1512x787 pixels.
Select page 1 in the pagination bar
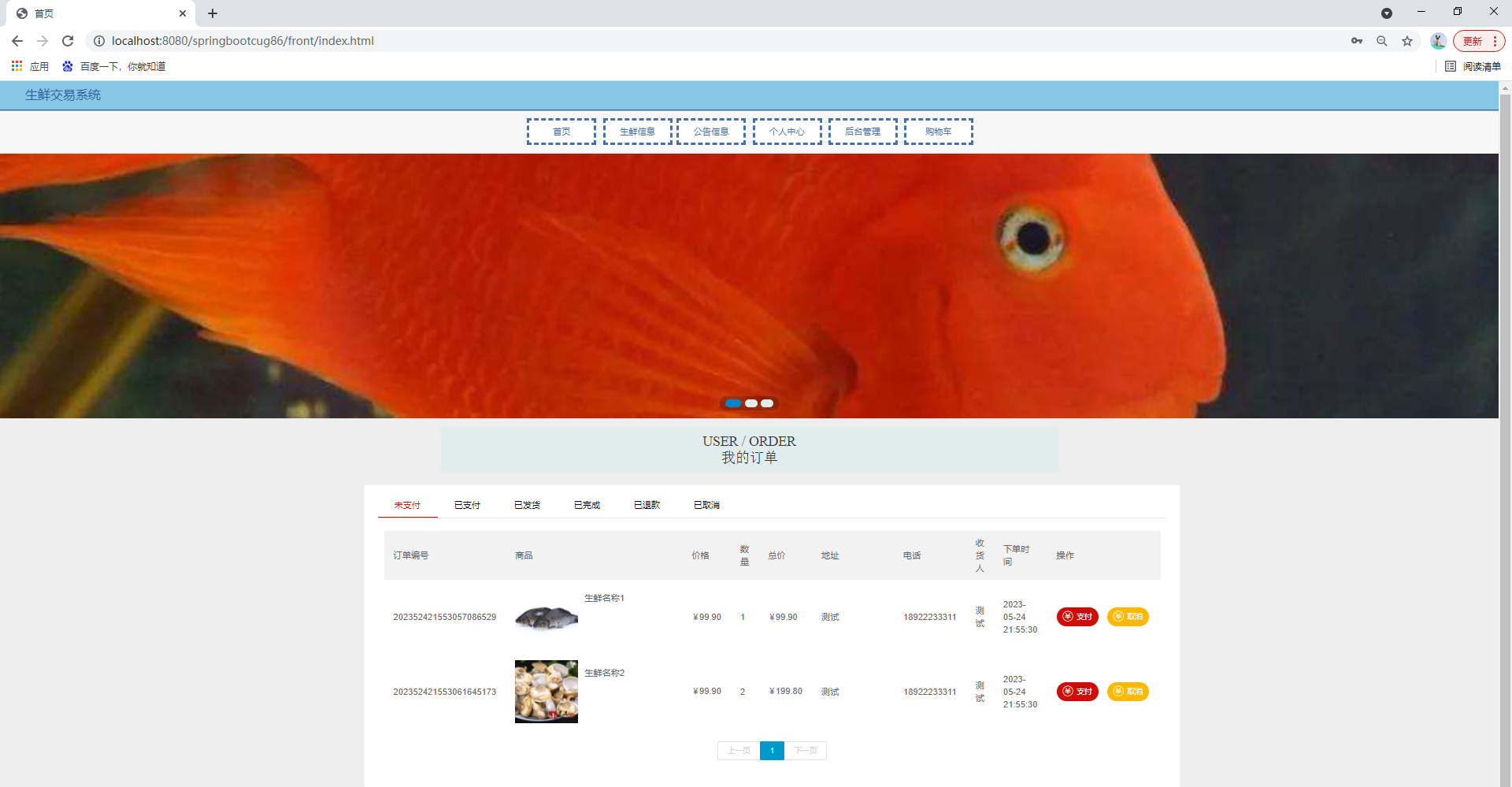[772, 750]
